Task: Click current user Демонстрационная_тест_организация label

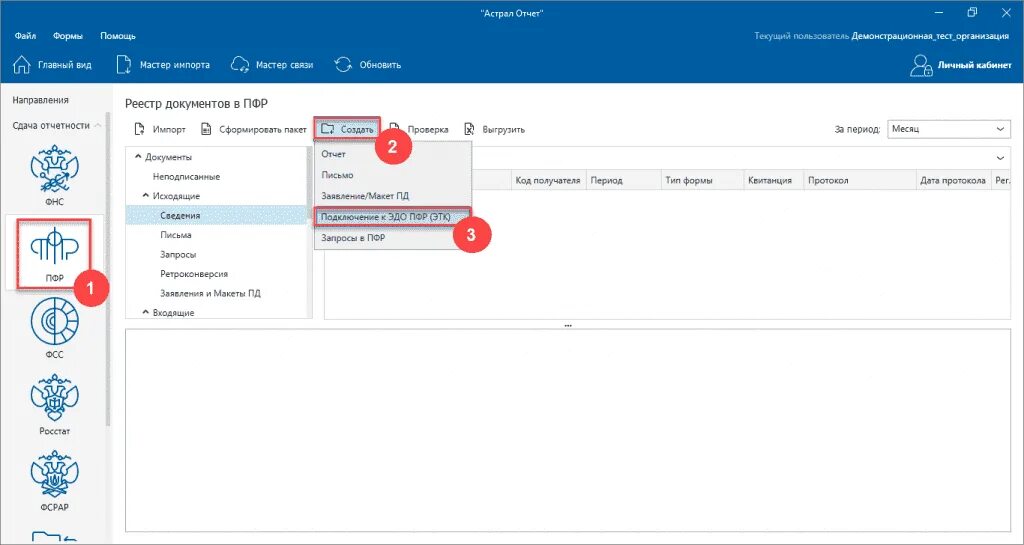Action: coord(930,36)
